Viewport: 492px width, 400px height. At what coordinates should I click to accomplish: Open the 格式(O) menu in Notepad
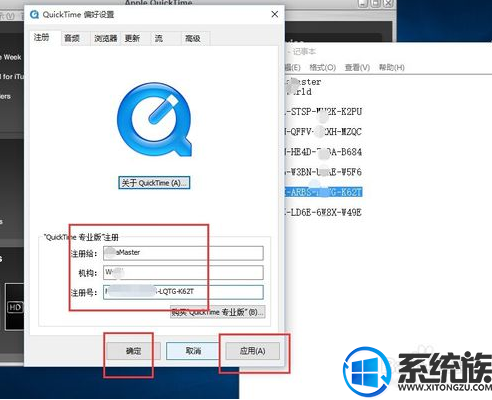tap(322, 68)
